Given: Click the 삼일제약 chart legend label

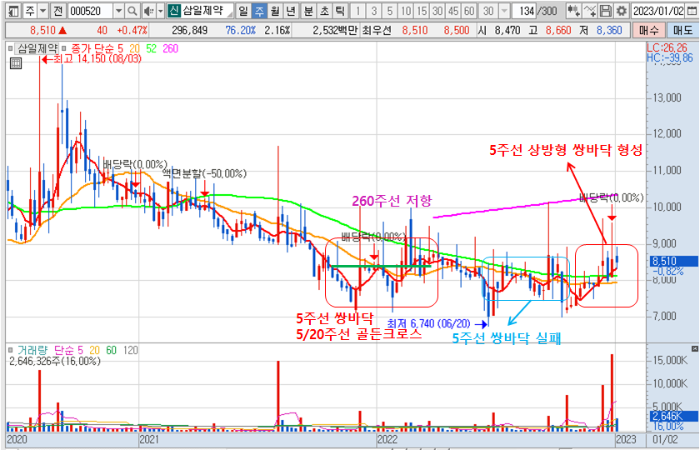Looking at the screenshot, I should (37, 48).
